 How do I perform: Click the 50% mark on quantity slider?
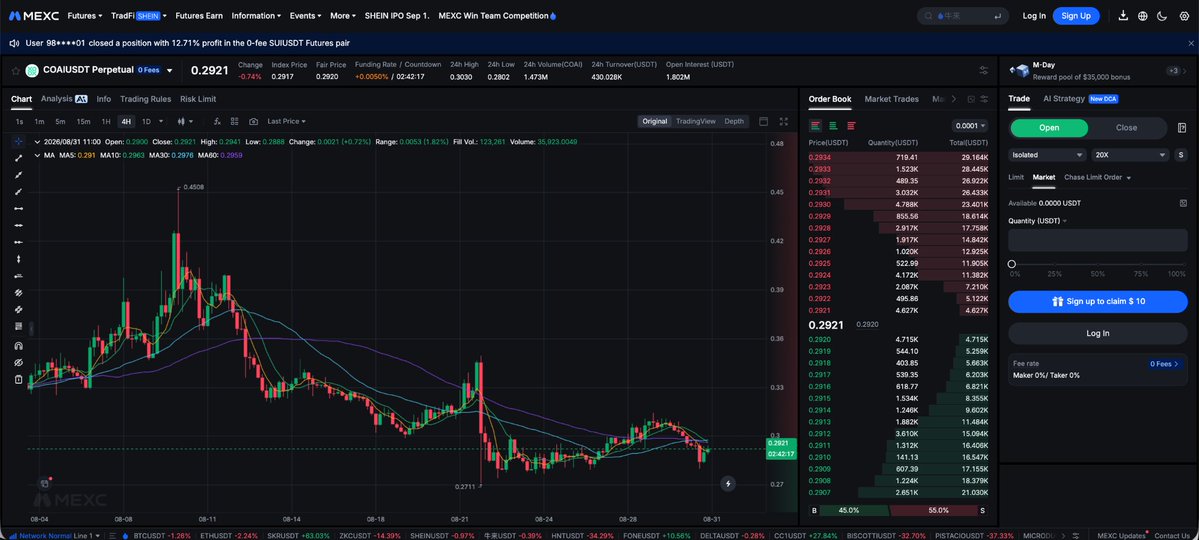[x=1097, y=263]
